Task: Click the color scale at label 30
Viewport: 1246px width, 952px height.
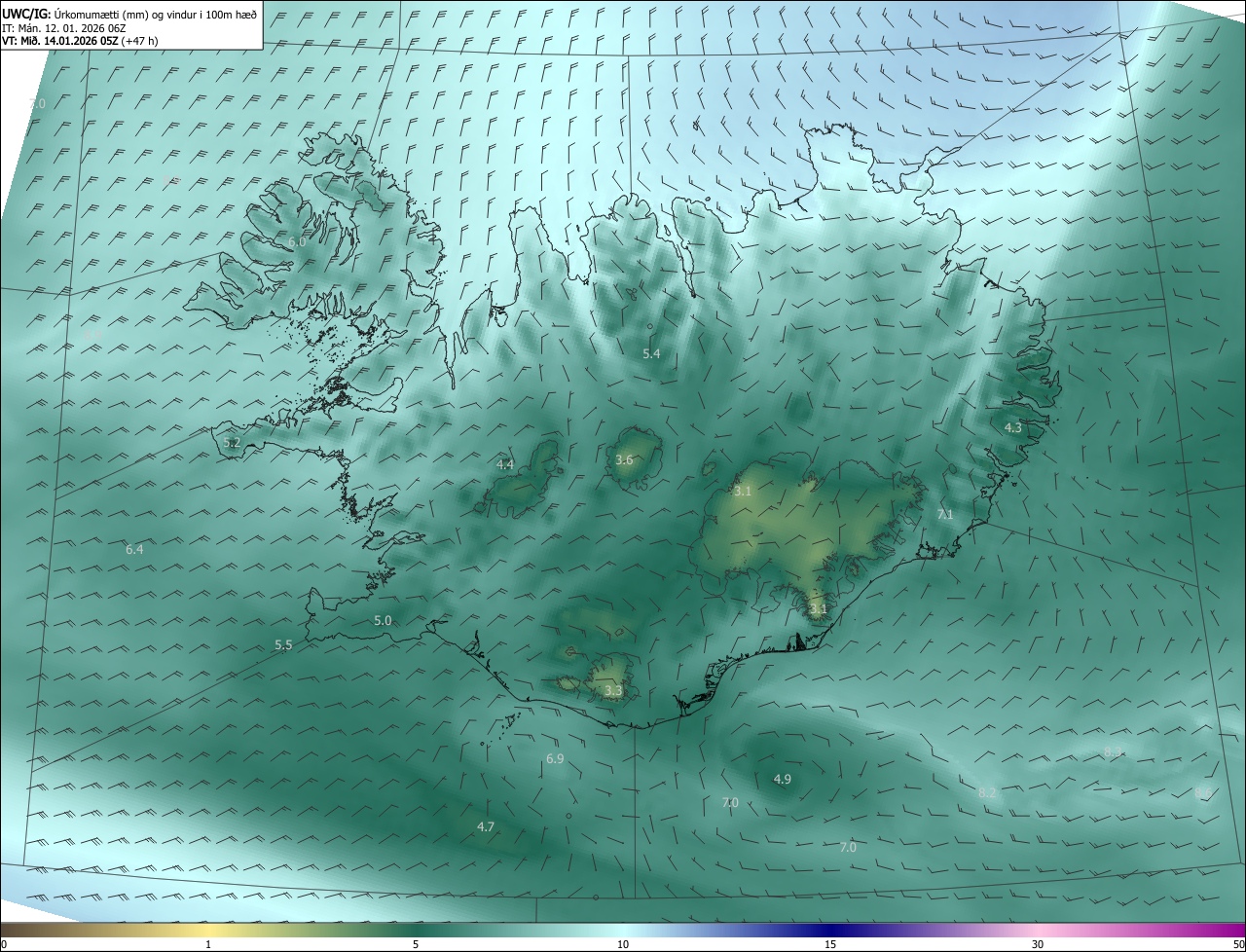Action: pyautogui.click(x=1038, y=944)
